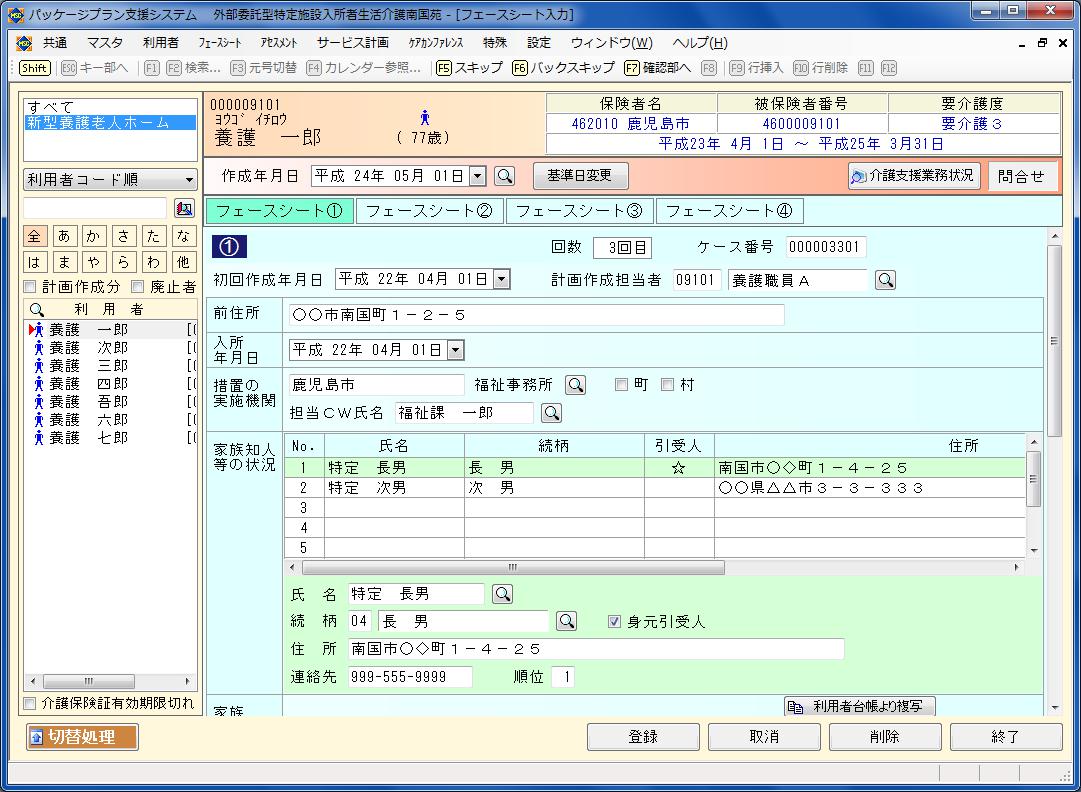Click search icon next to 担当CW氏名 field

click(551, 413)
